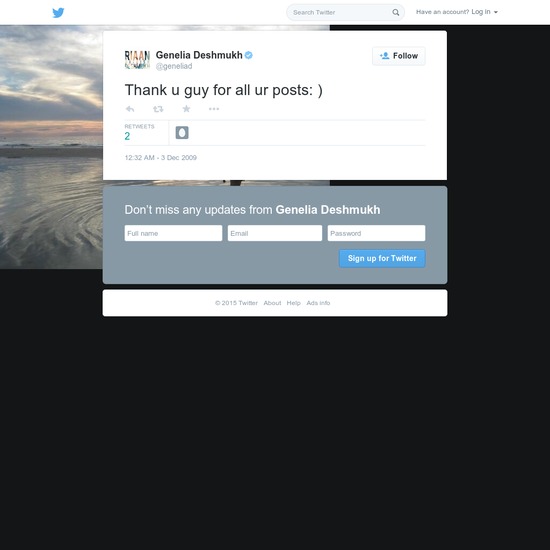
Task: Retweet using the retweet icon
Action: click(x=158, y=109)
